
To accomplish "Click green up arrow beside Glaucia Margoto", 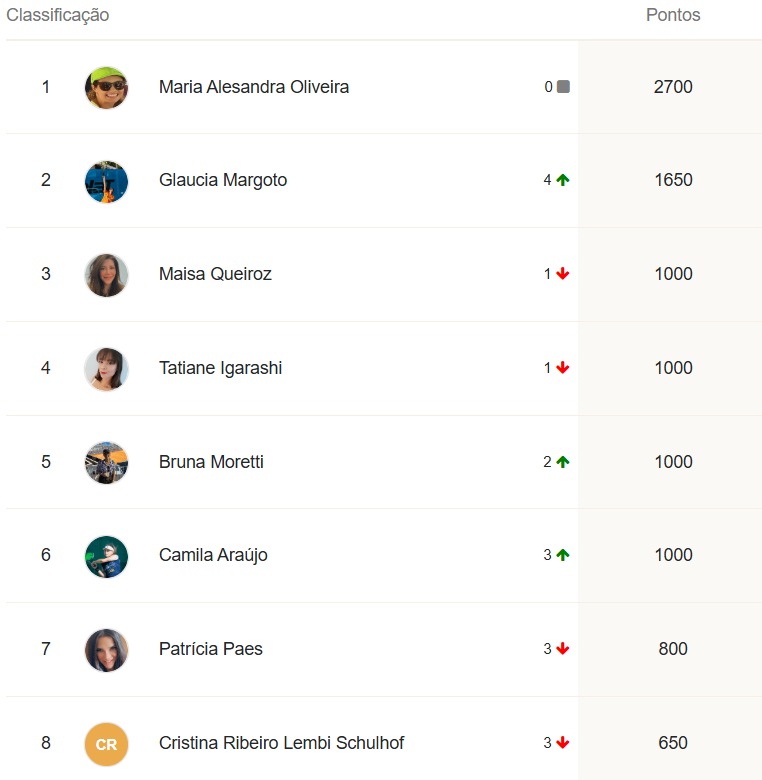I will tap(563, 180).
